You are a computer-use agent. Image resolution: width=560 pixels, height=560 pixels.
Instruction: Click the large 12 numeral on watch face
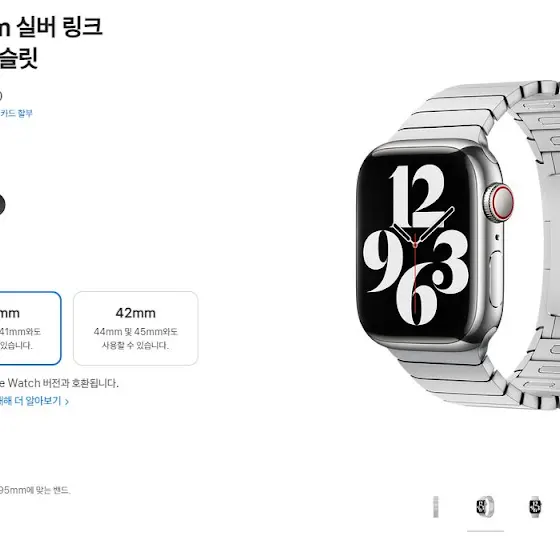point(417,196)
